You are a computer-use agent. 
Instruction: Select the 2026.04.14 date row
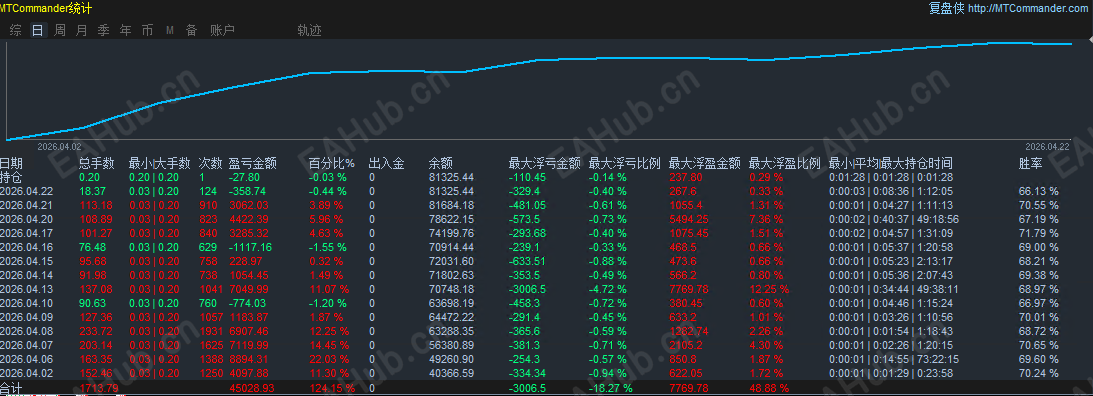point(26,274)
